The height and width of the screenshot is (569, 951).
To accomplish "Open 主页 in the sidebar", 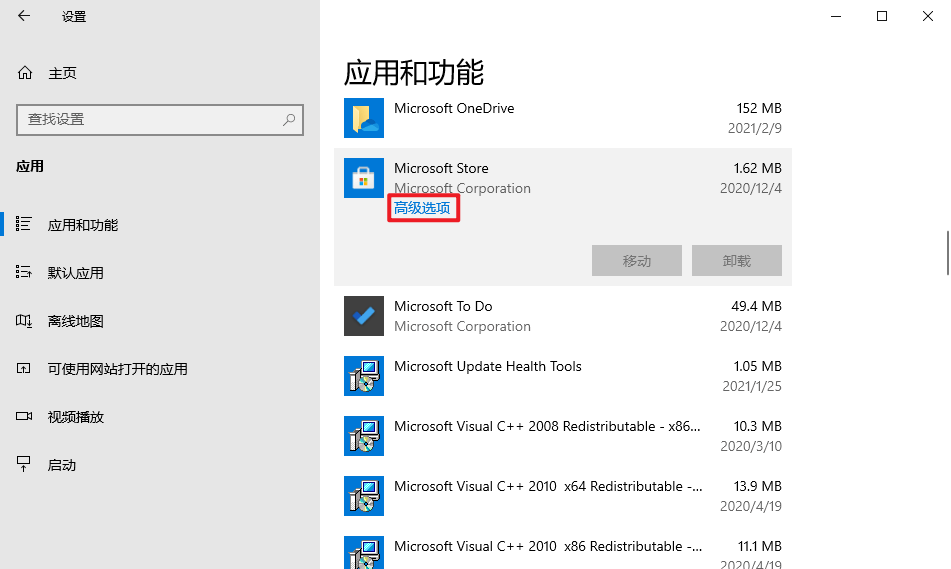I will 62,73.
